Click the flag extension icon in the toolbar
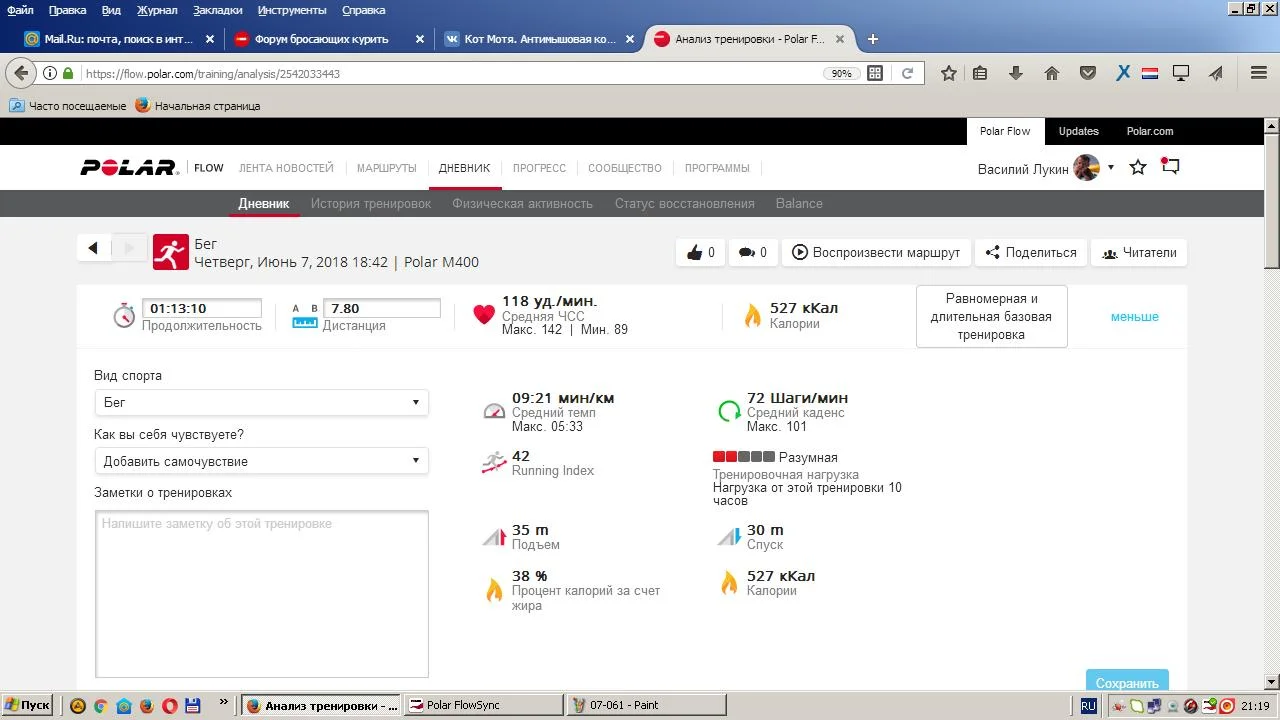 pos(1150,73)
